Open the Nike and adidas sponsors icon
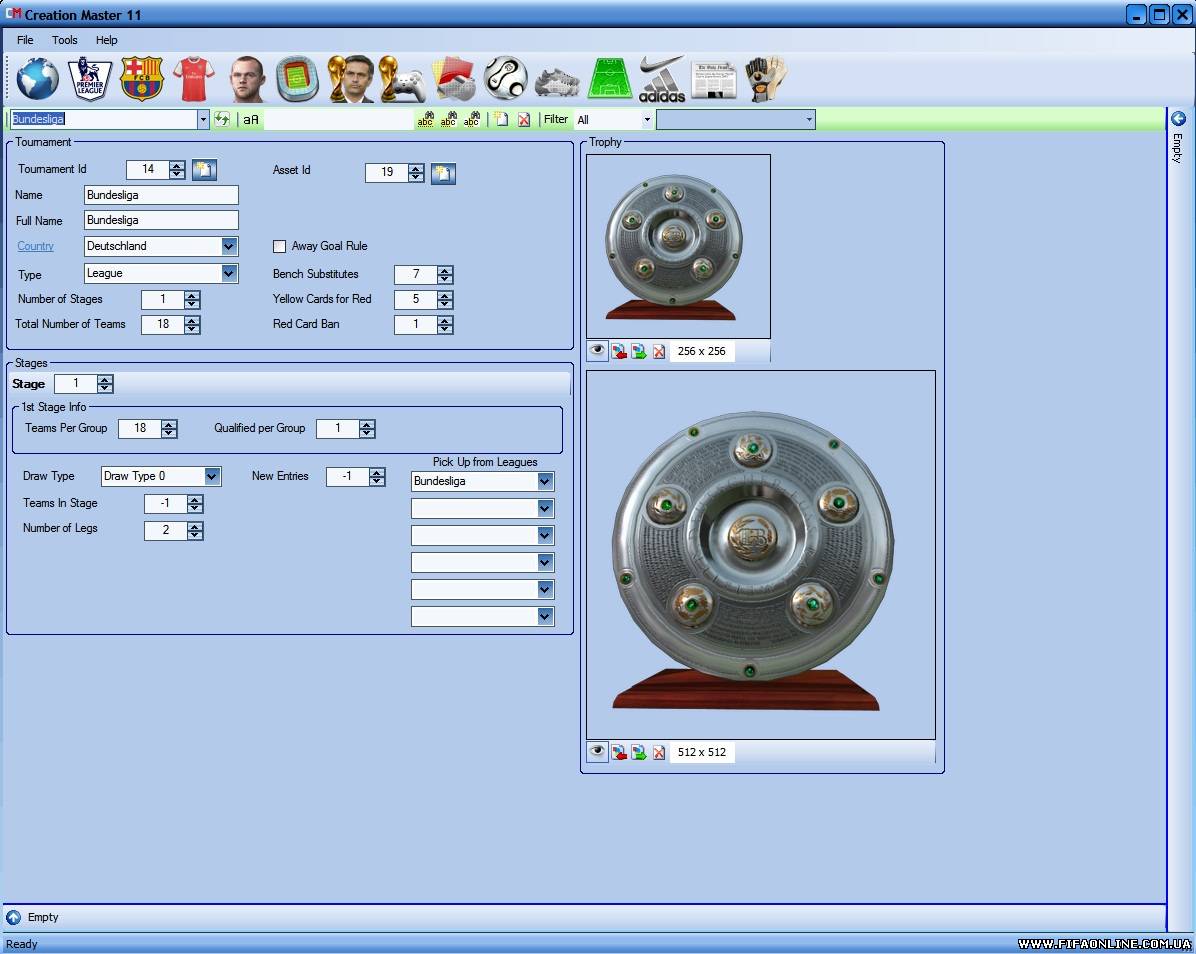This screenshot has width=1196, height=954. click(661, 79)
